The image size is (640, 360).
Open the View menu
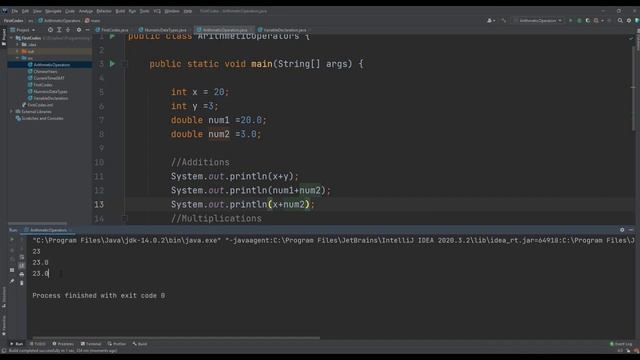coord(37,11)
